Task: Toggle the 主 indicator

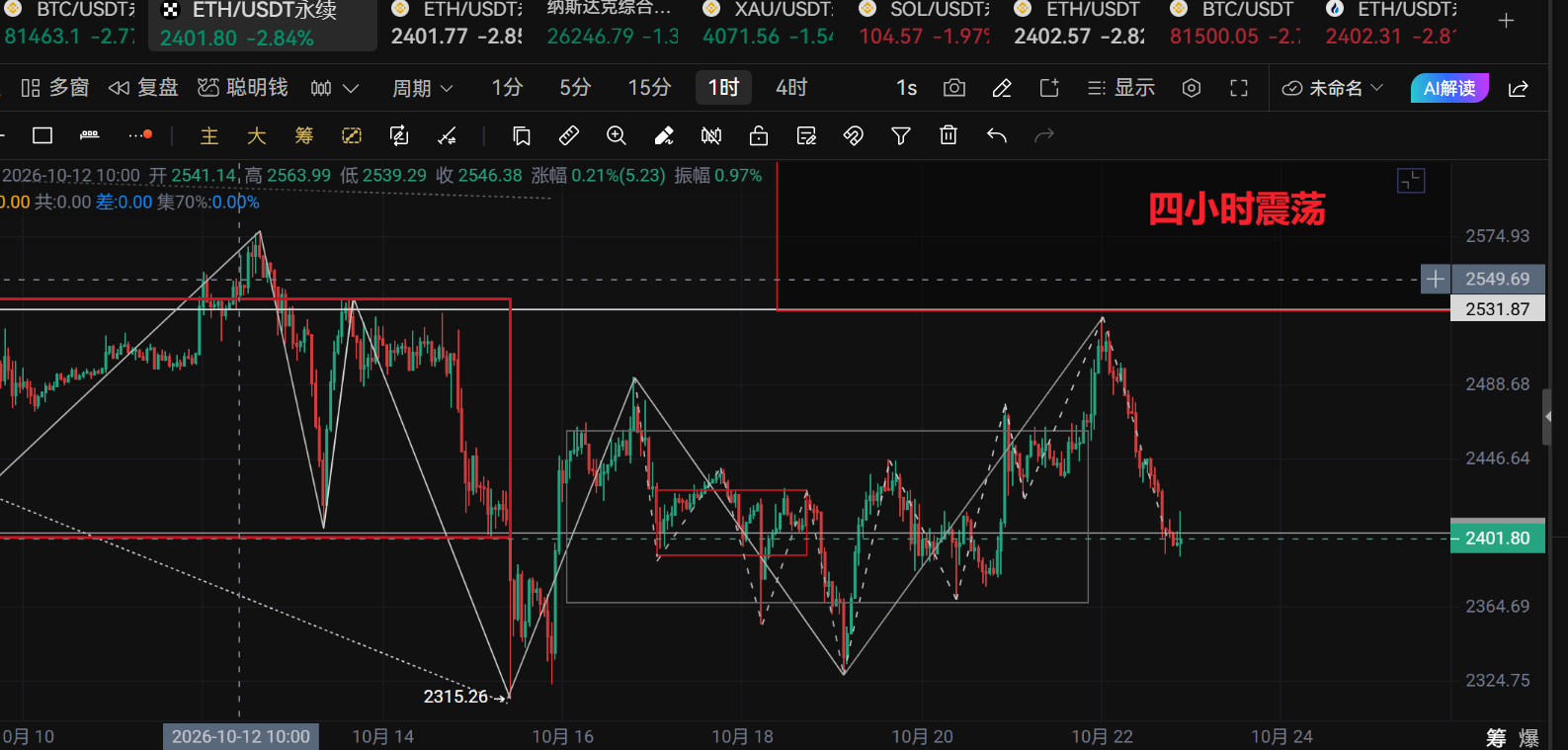Action: click(x=209, y=135)
